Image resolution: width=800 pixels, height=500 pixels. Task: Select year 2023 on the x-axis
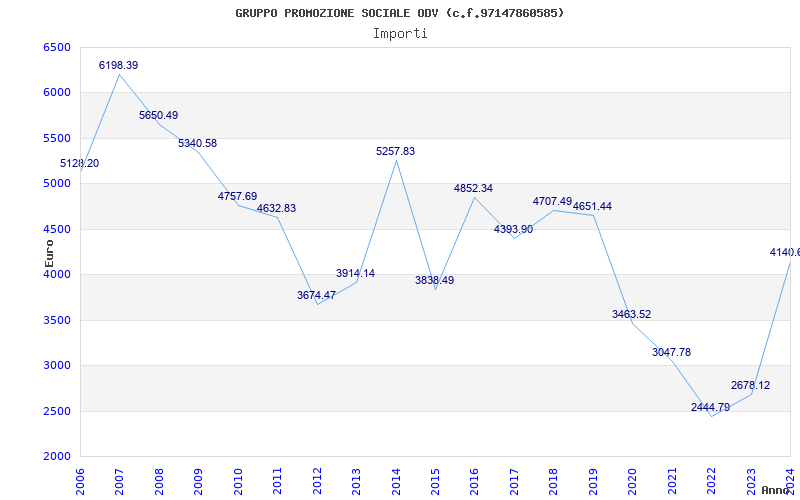(x=751, y=482)
